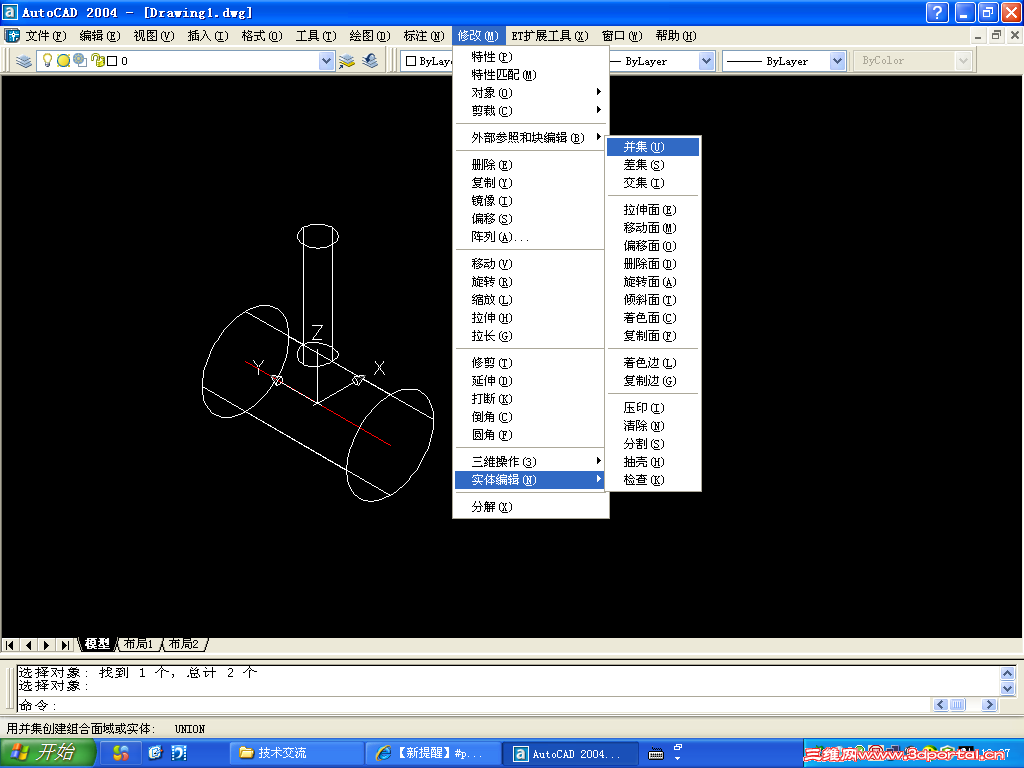Toggle the layer on/off lightbulb icon

point(47,60)
